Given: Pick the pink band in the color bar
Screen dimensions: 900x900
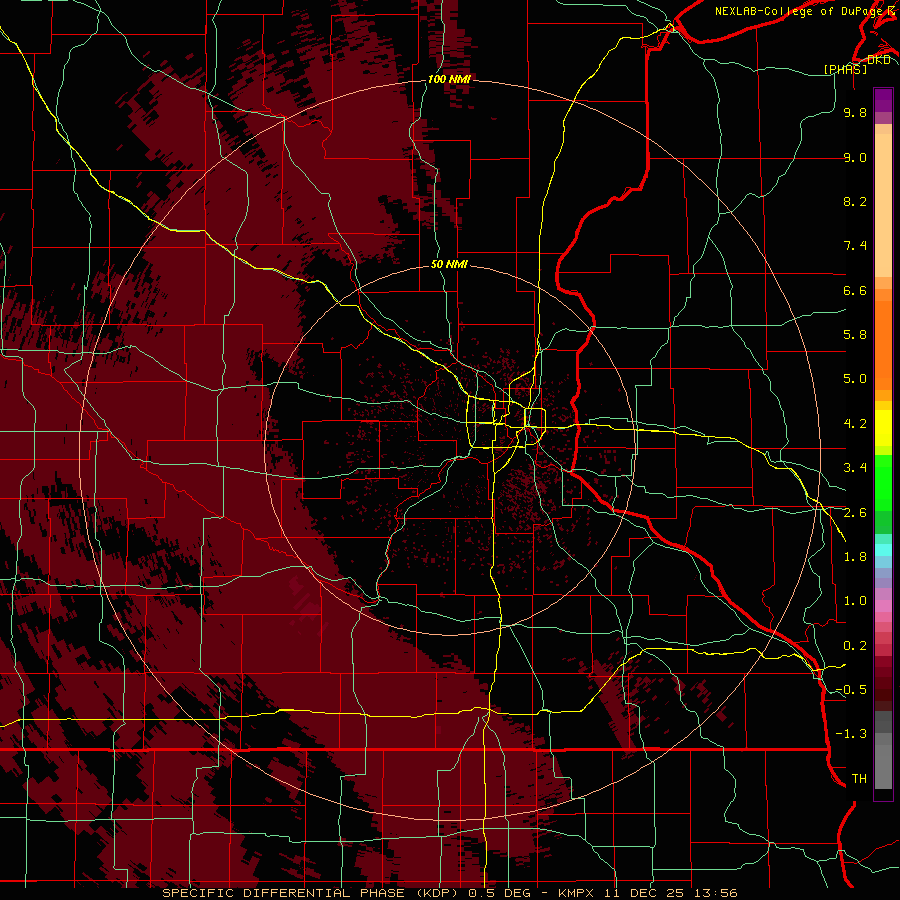Looking at the screenshot, I should coord(883,606).
